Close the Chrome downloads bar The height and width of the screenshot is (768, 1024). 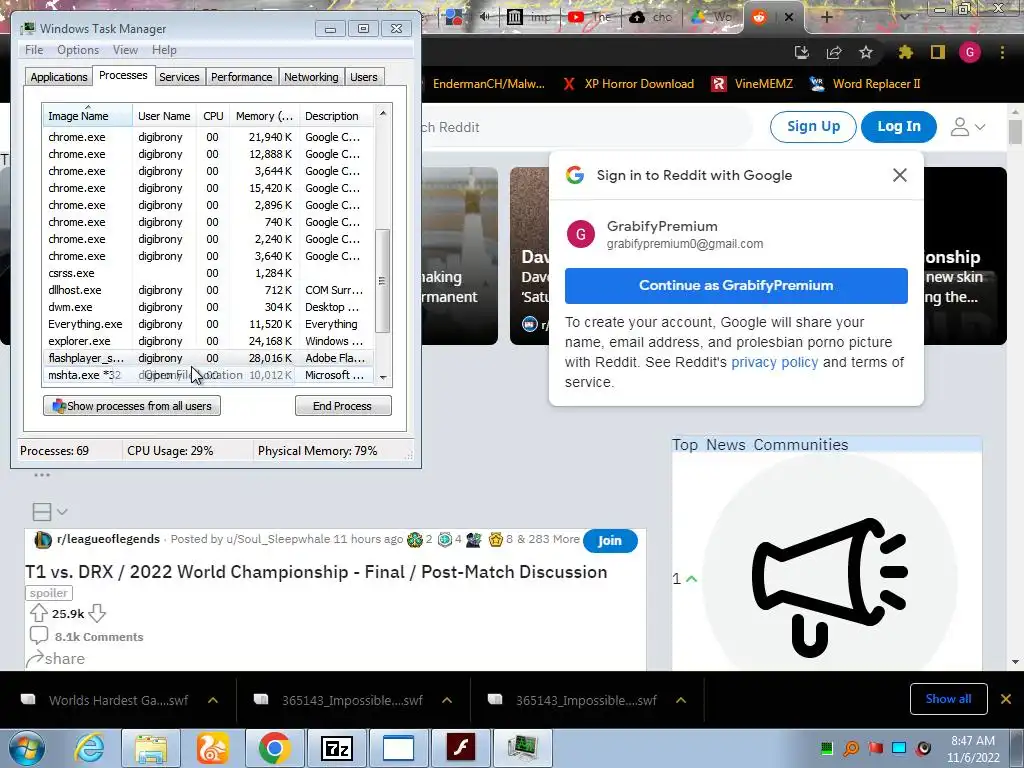click(x=1006, y=699)
